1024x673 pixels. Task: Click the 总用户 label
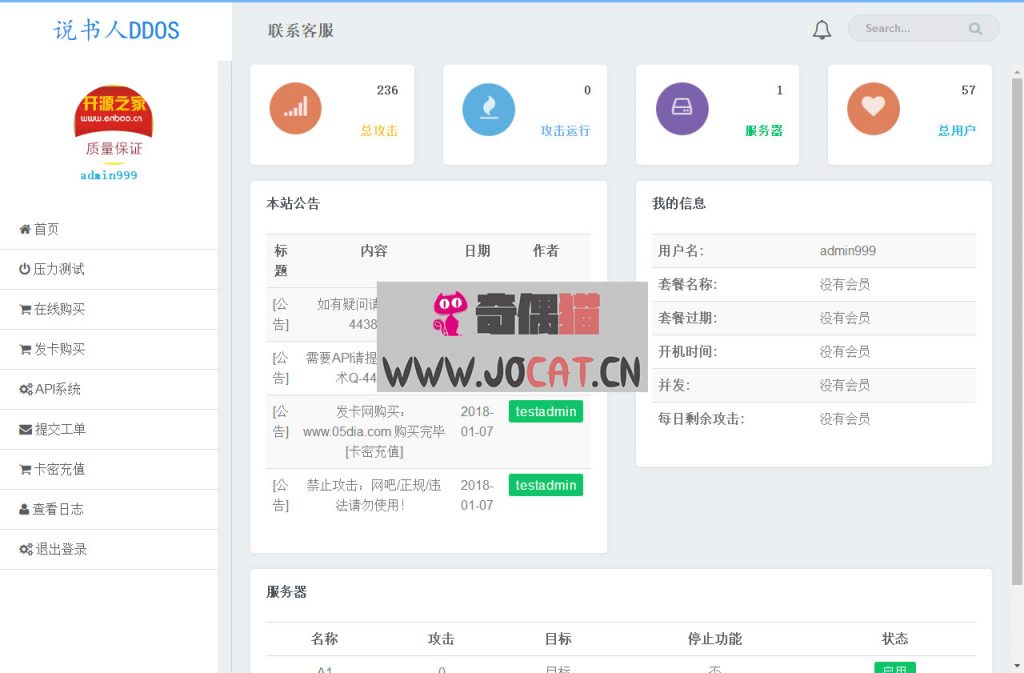pyautogui.click(x=956, y=131)
